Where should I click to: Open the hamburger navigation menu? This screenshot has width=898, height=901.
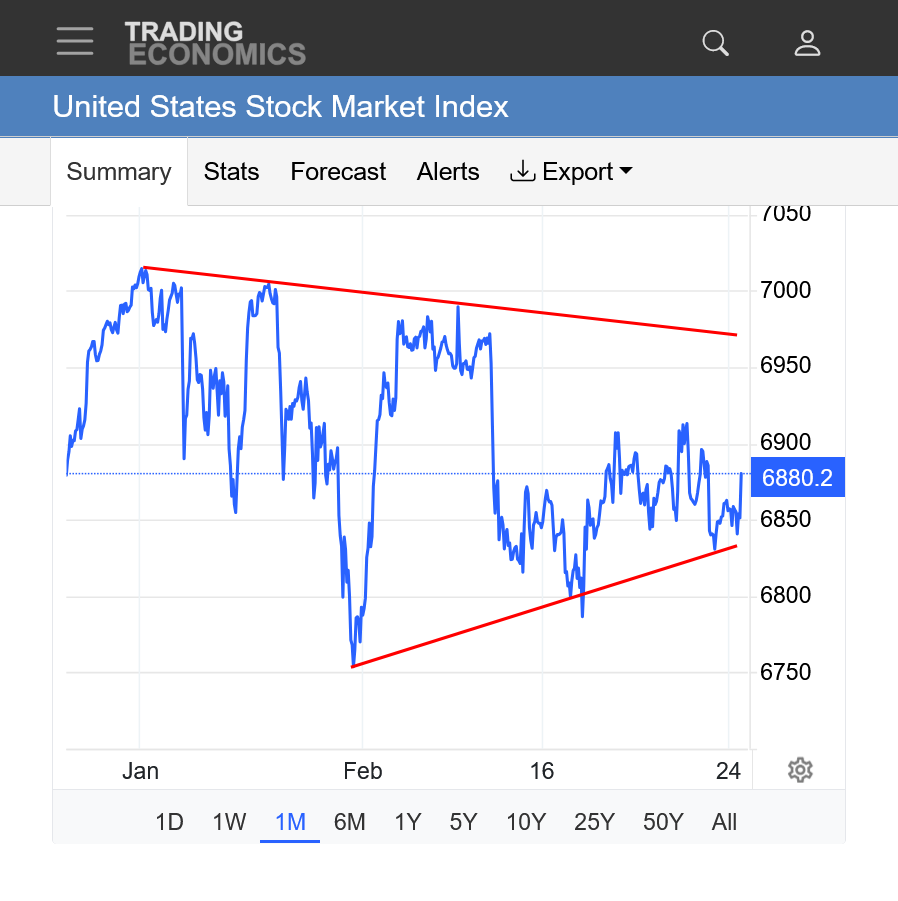point(75,41)
